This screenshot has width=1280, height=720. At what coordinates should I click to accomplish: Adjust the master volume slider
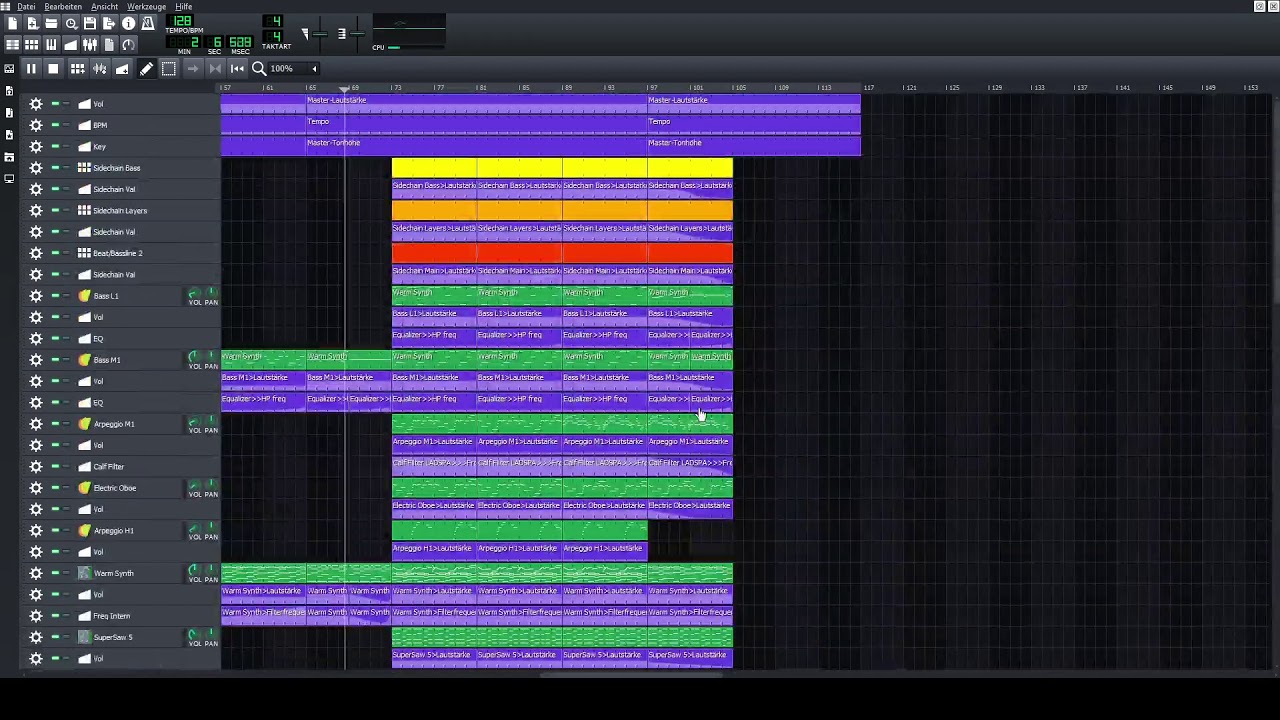tap(320, 34)
